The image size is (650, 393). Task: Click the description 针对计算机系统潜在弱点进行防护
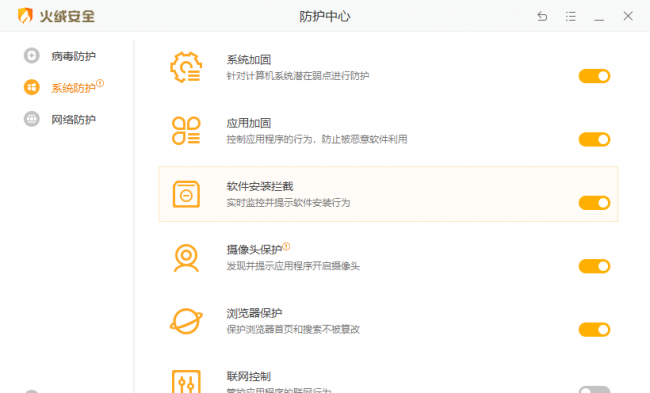click(298, 76)
